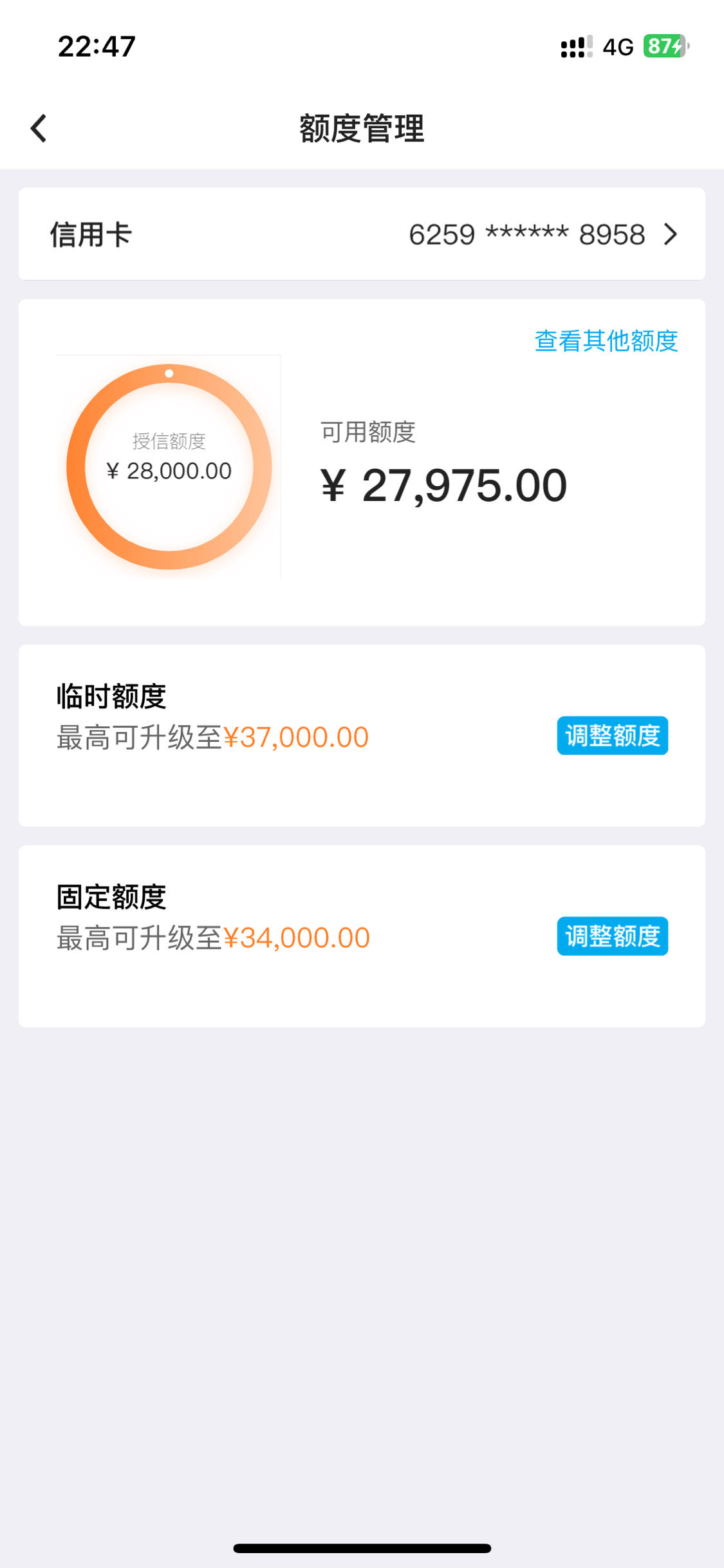This screenshot has height=1568, width=724.
Task: Open credit card selection chevron
Action: pos(671,234)
